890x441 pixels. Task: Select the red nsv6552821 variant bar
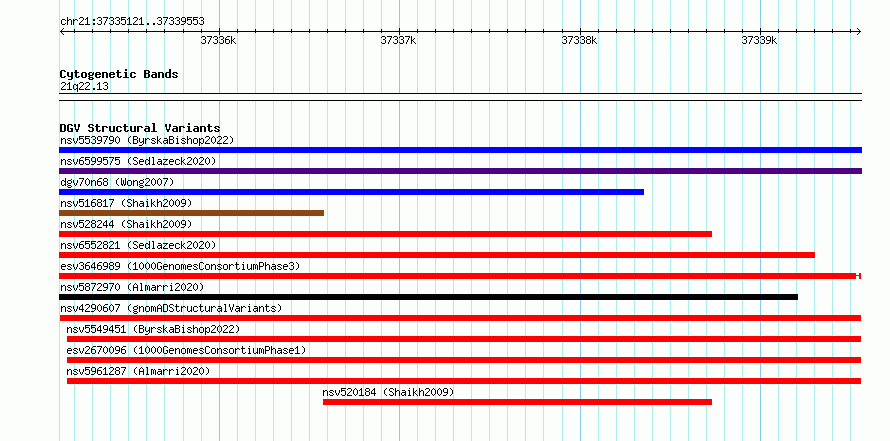point(437,255)
